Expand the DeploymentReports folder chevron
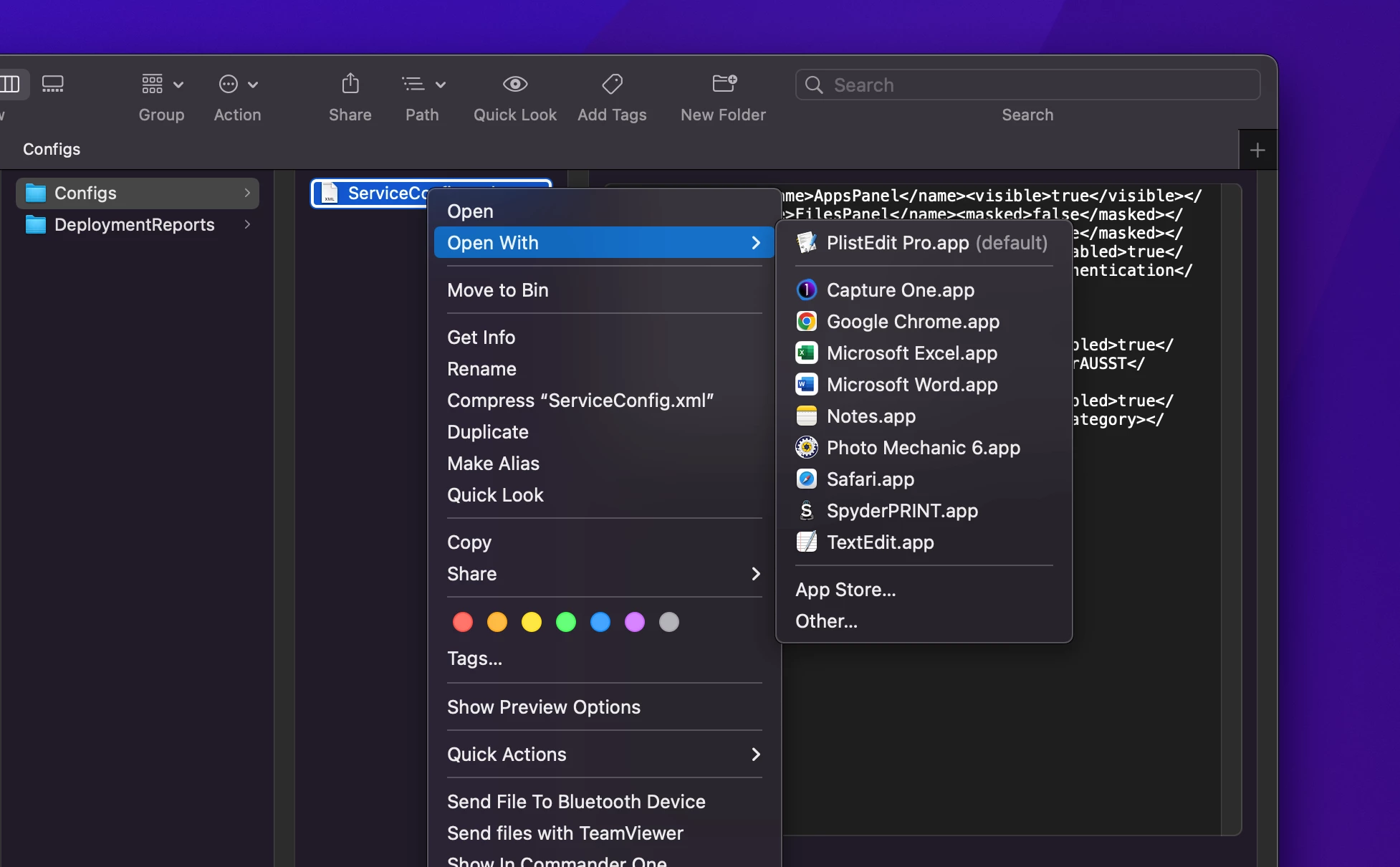This screenshot has height=867, width=1400. 247,224
